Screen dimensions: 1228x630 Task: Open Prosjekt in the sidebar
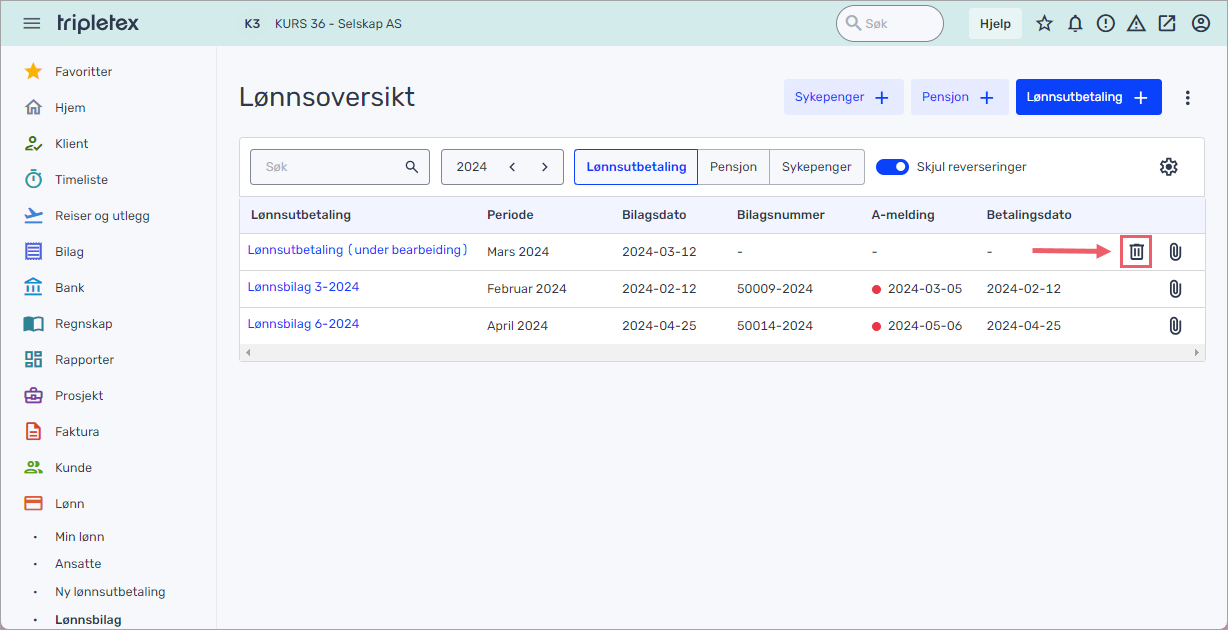79,396
